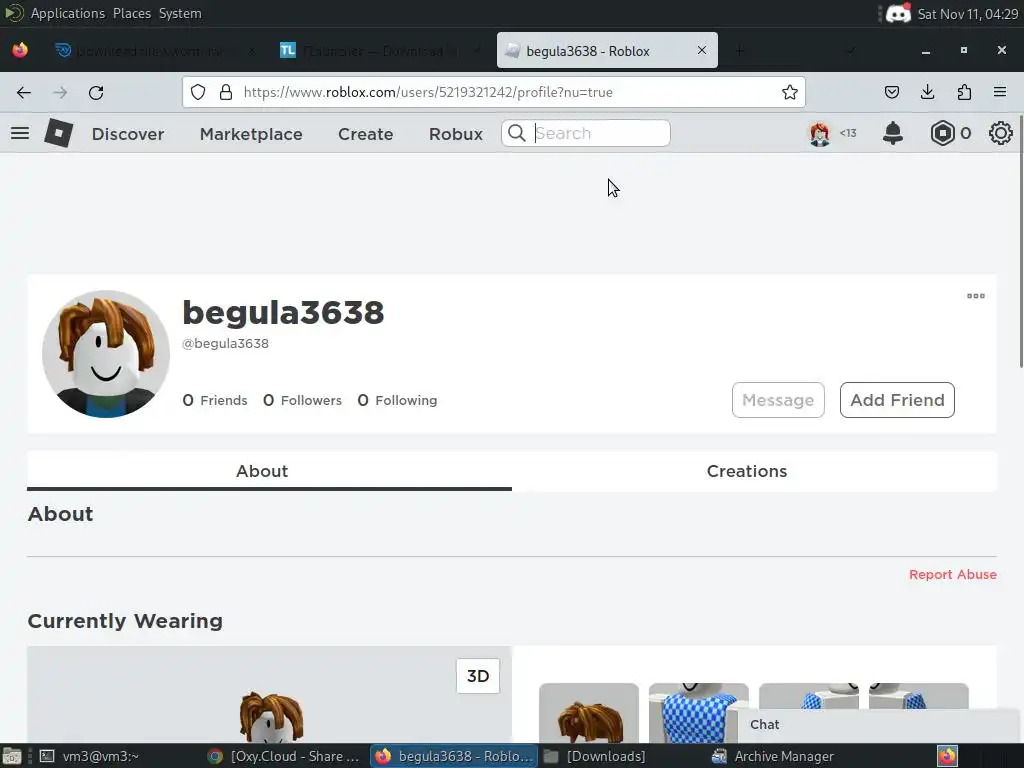This screenshot has width=1024, height=768.
Task: Open the Places menu
Action: tap(131, 13)
